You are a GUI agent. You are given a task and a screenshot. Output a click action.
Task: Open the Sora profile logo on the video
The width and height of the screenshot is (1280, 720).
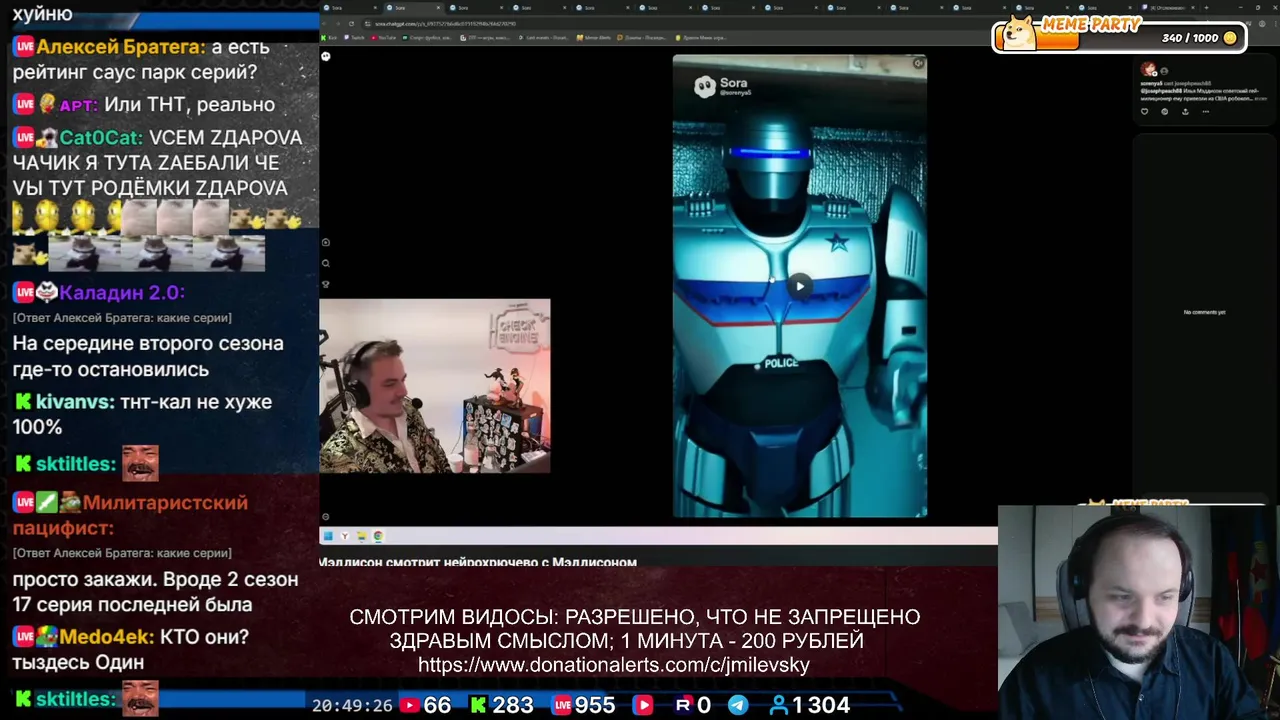[705, 87]
